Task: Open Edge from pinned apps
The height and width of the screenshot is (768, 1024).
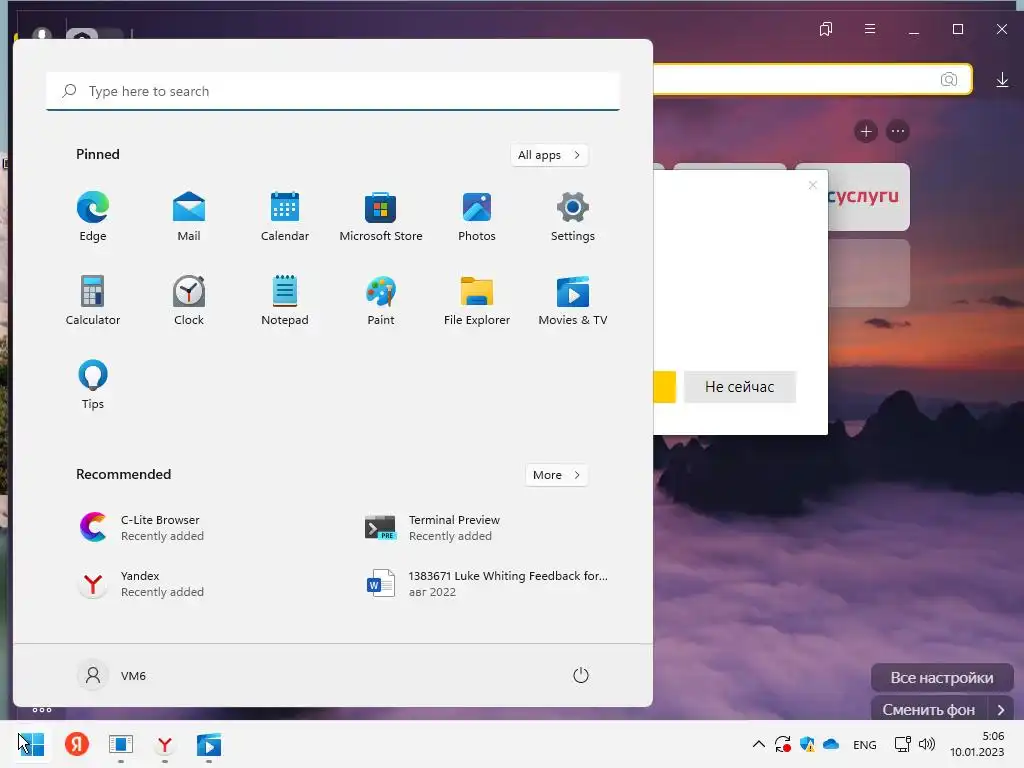Action: pos(93,217)
